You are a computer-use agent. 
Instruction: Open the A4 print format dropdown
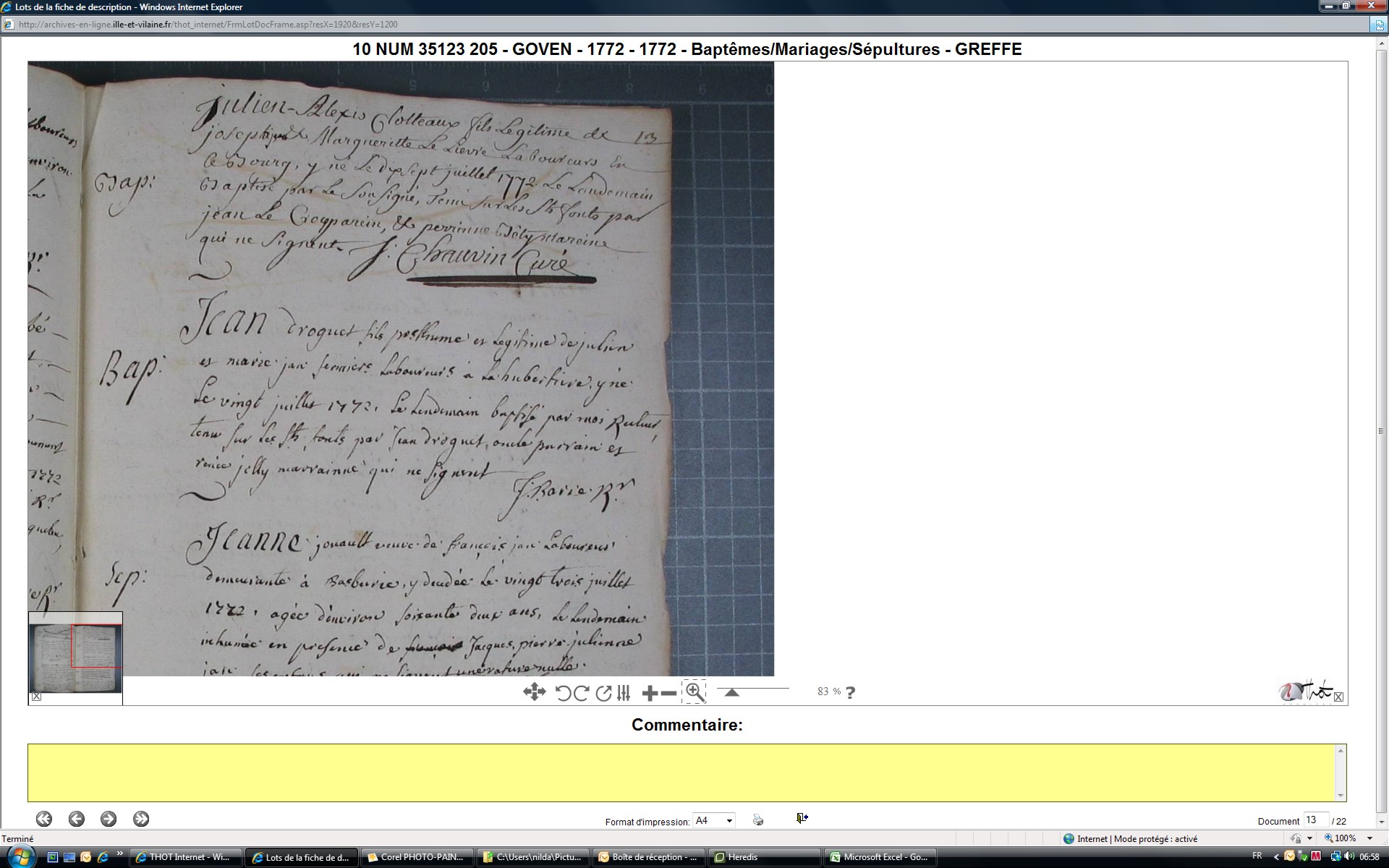click(x=729, y=820)
